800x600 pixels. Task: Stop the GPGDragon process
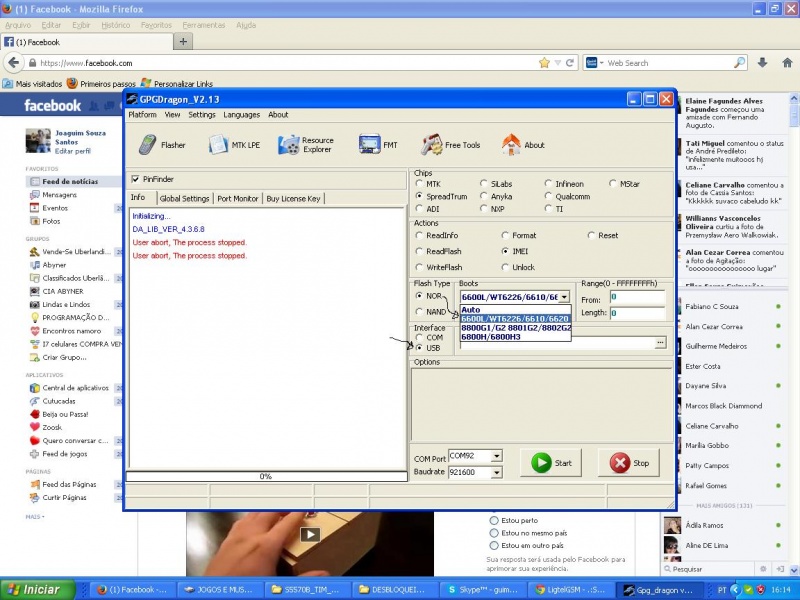(629, 463)
